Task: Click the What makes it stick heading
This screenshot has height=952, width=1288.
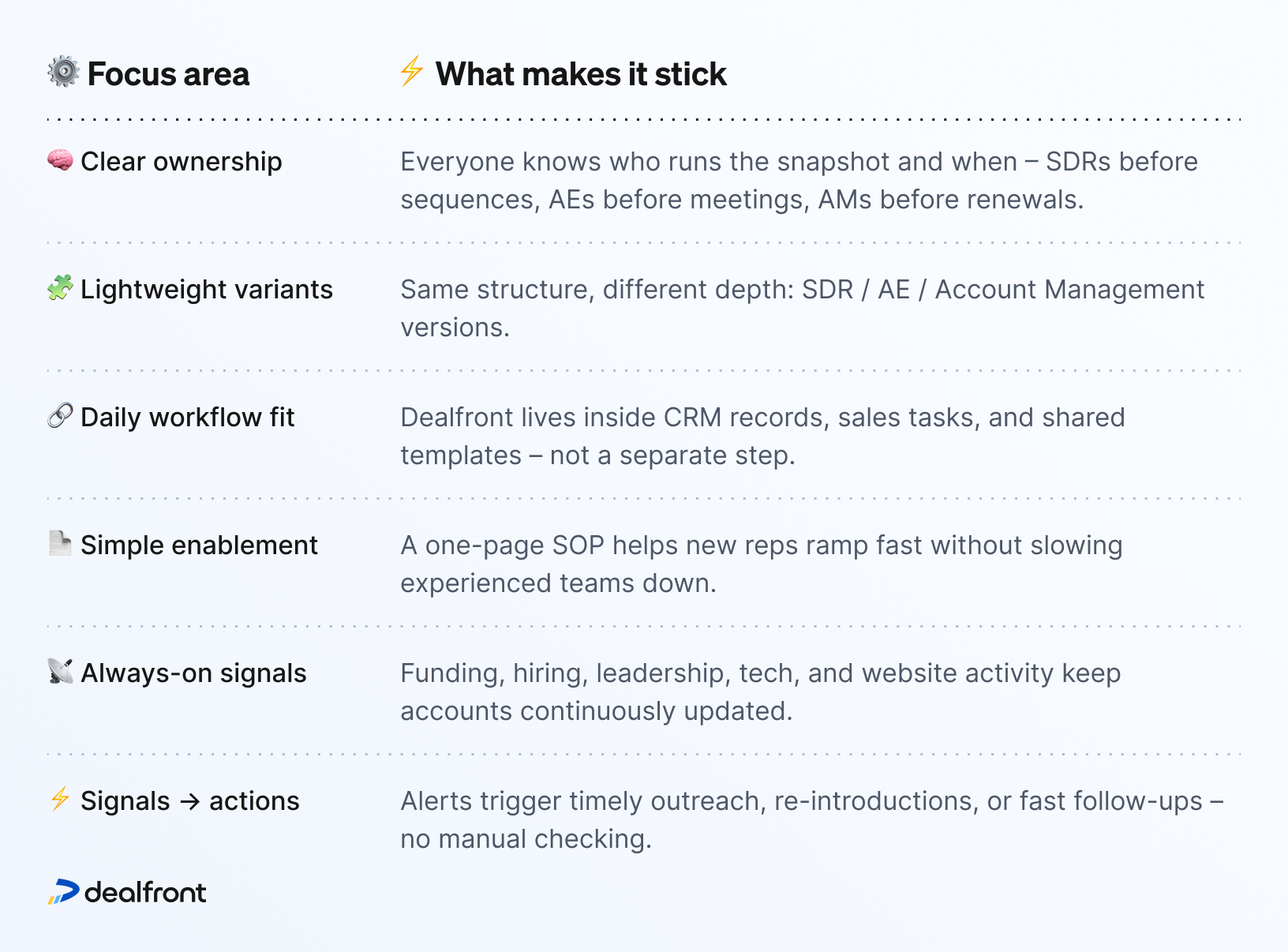Action: (x=581, y=74)
